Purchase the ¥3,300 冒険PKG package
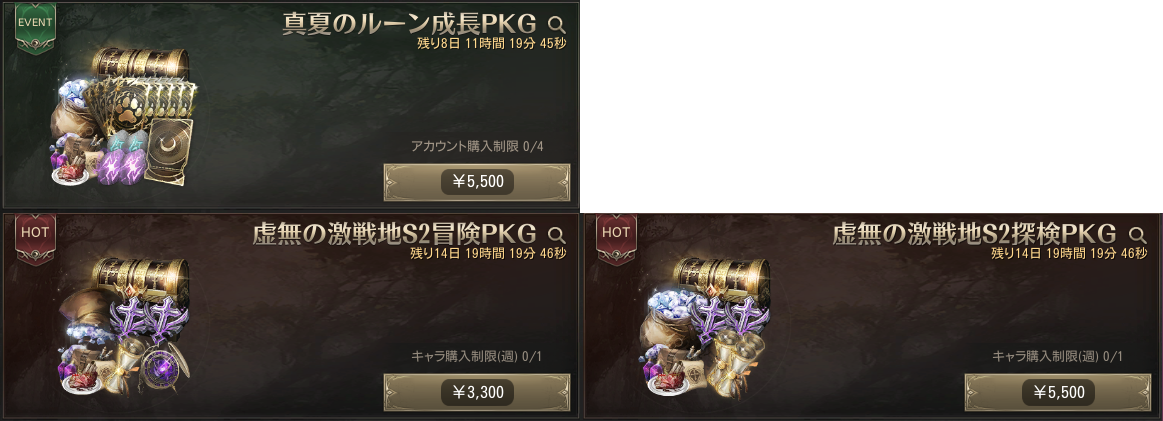1163x421 pixels. [x=477, y=392]
